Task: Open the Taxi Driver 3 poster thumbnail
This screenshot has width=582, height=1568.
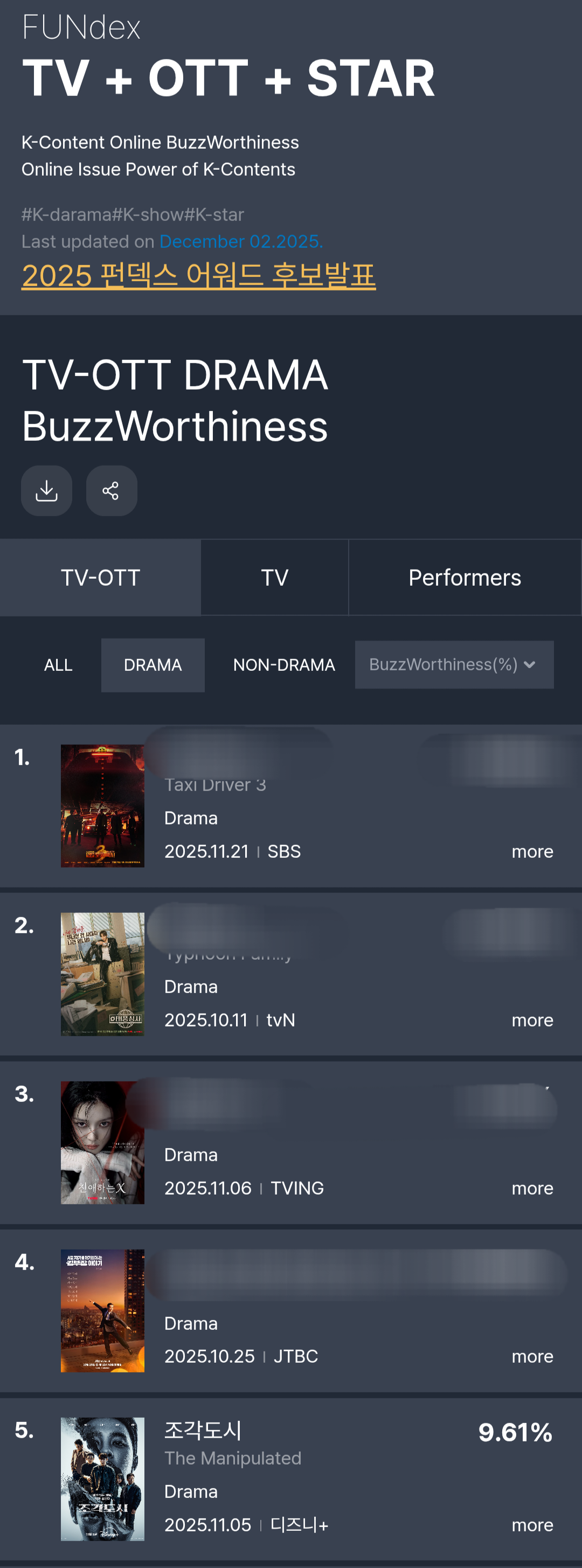Action: point(102,806)
